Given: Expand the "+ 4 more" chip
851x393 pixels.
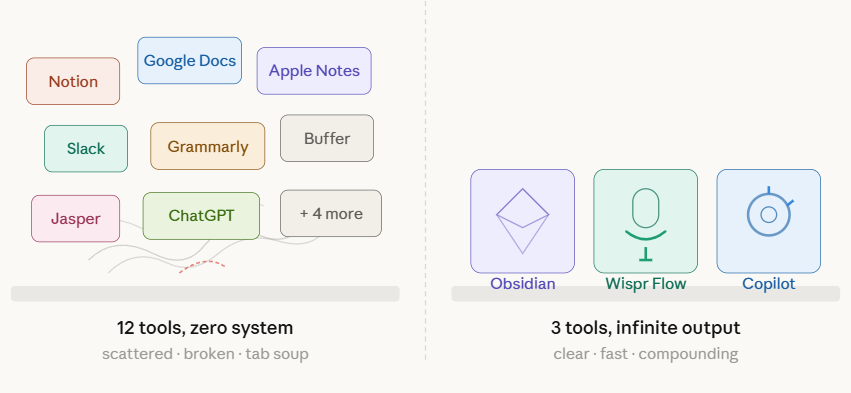Looking at the screenshot, I should [331, 213].
